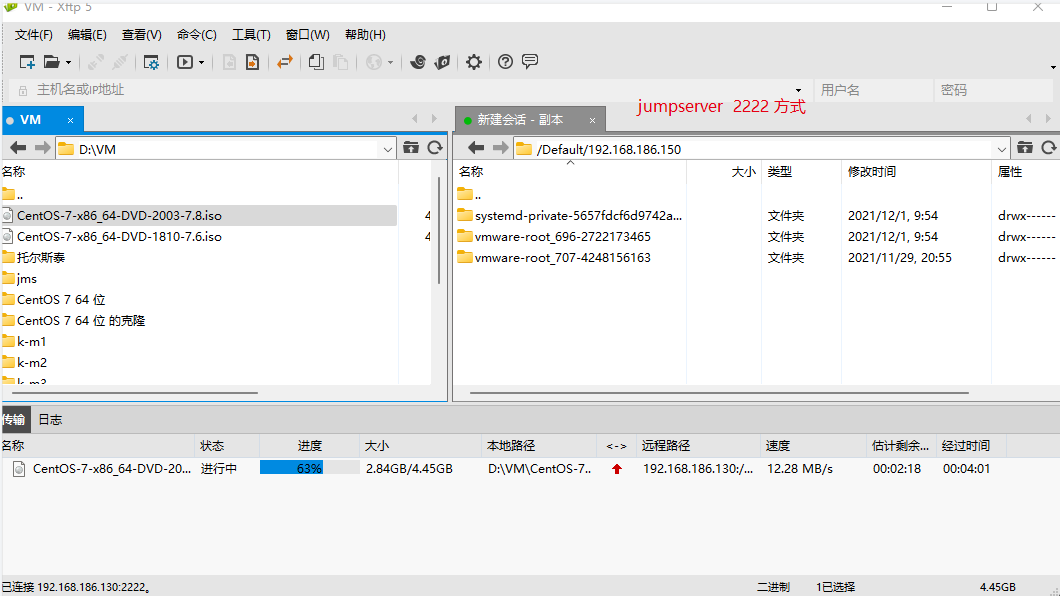Expand the play icon's dropdown arrow
This screenshot has width=1060, height=596.
(201, 62)
